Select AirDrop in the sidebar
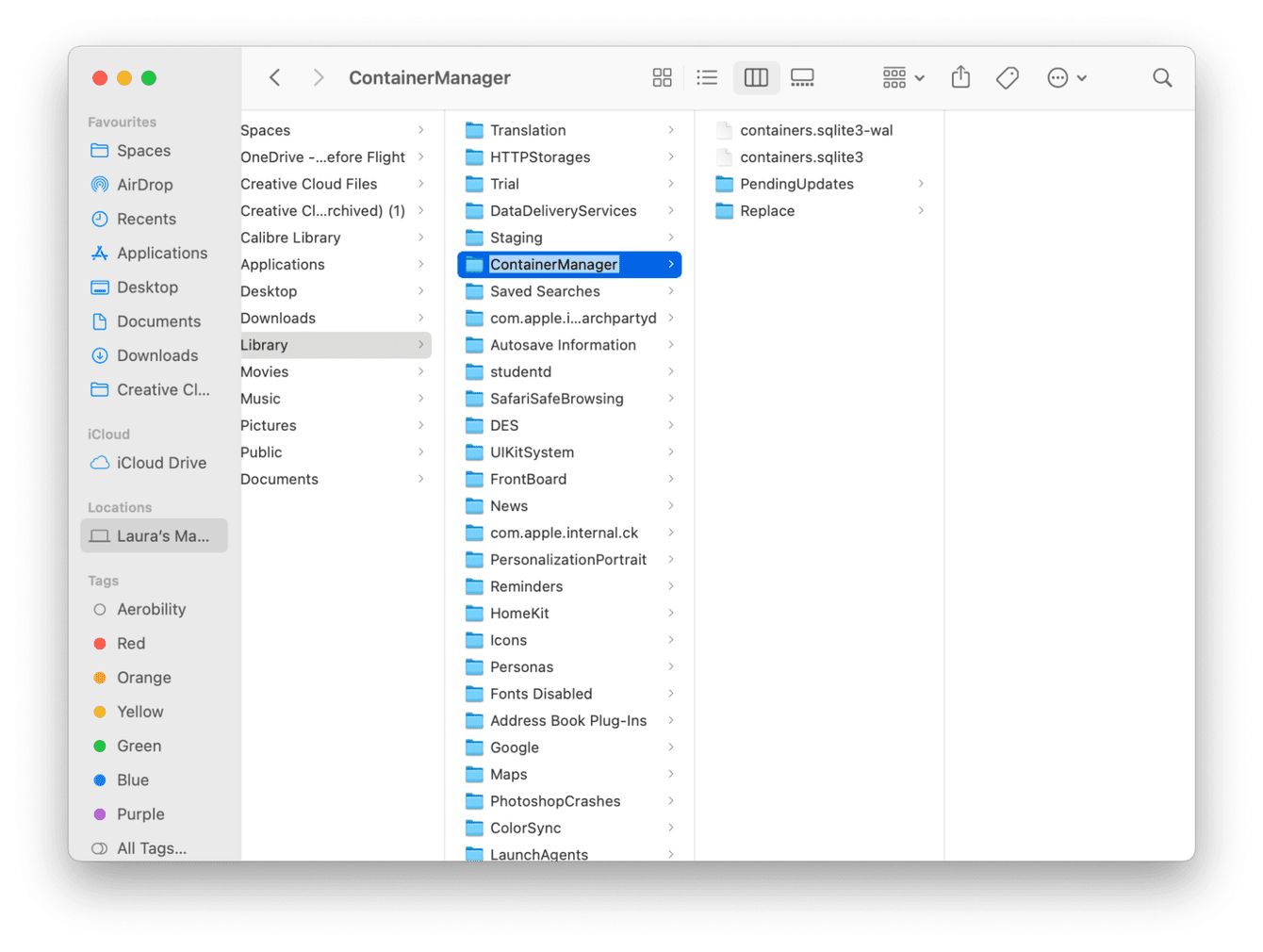This screenshot has width=1263, height=952. tap(143, 185)
